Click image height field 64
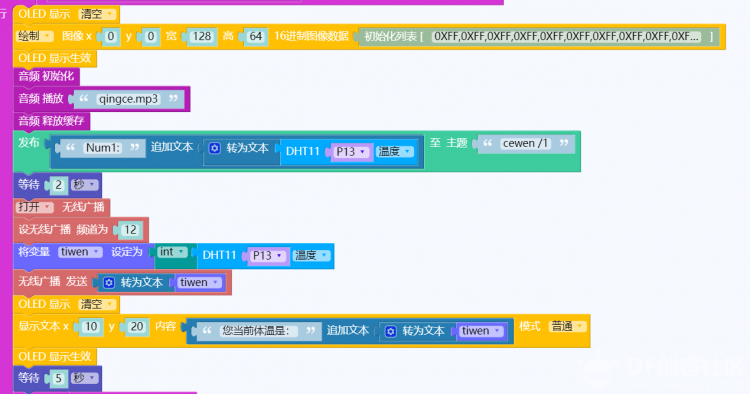 pyautogui.click(x=256, y=36)
